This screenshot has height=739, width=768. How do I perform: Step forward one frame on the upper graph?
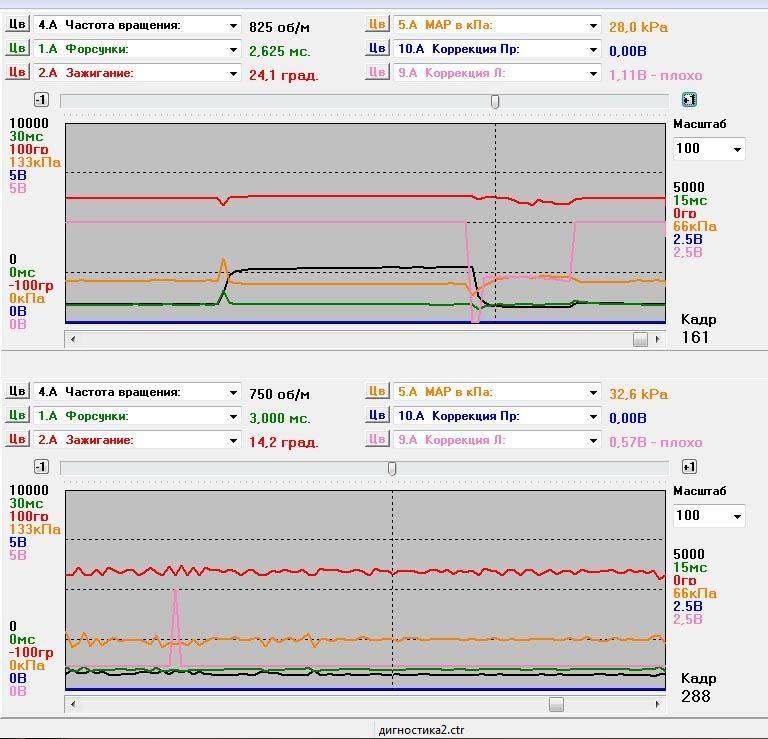click(x=689, y=100)
